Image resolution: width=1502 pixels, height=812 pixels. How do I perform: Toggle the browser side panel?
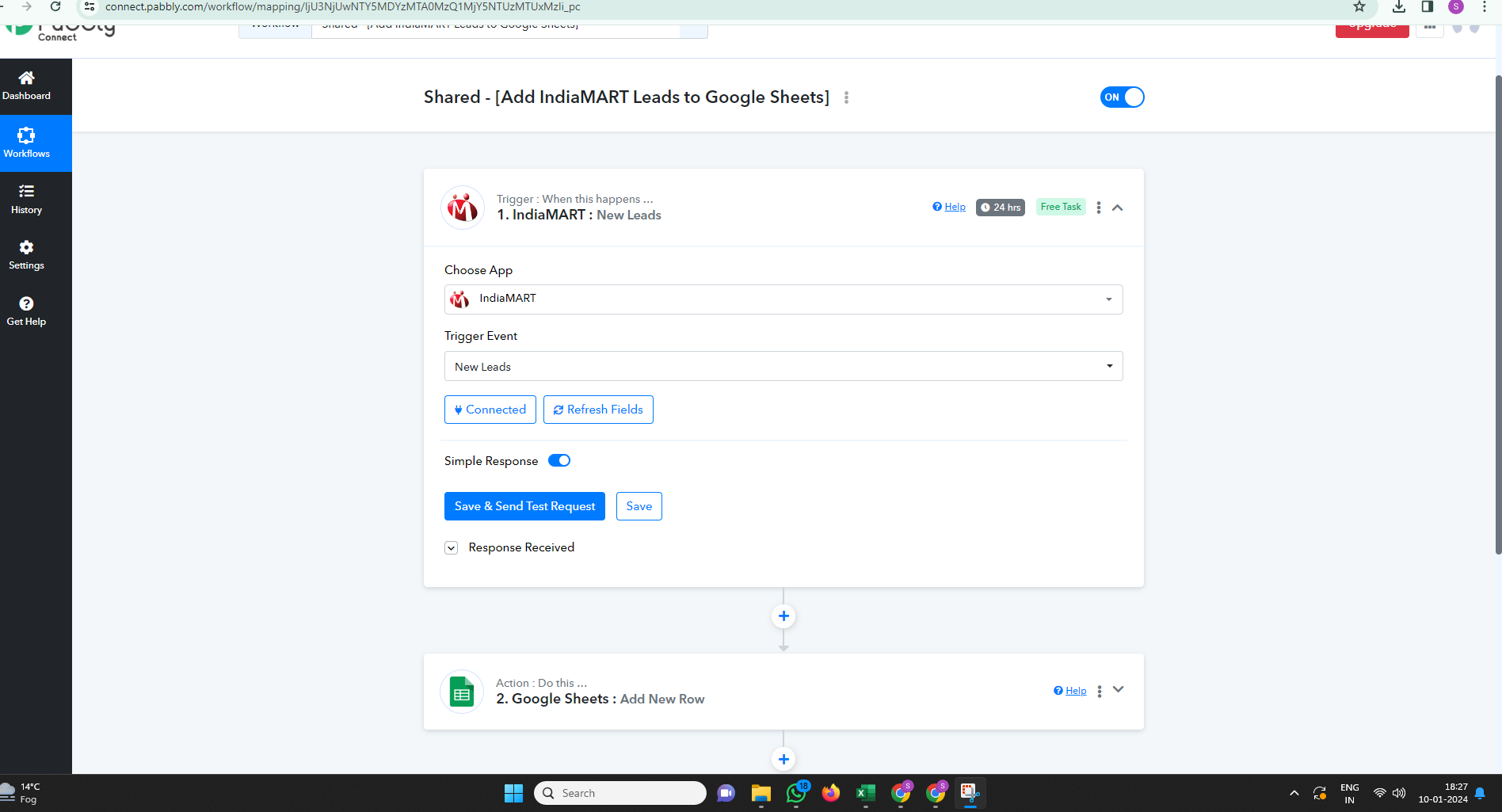[x=1428, y=7]
